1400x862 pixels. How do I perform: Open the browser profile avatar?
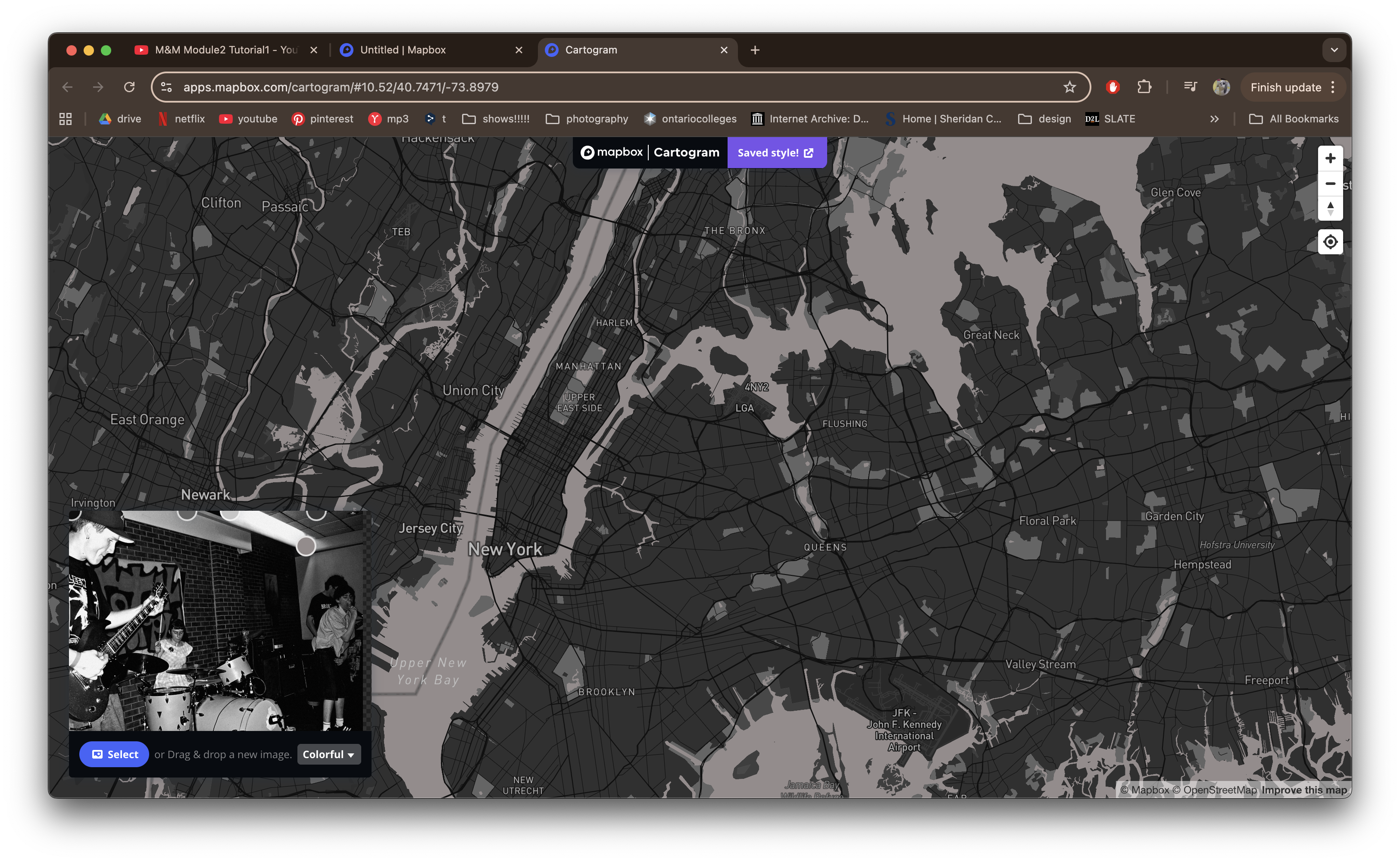[x=1221, y=87]
